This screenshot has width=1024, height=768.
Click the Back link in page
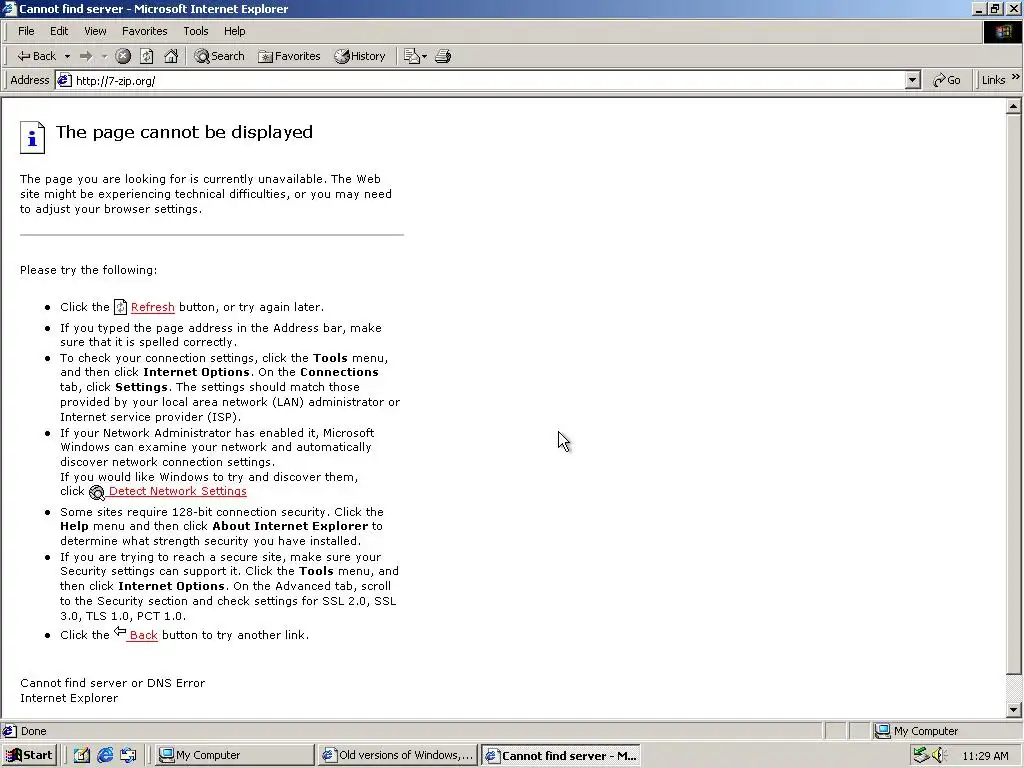tap(143, 635)
